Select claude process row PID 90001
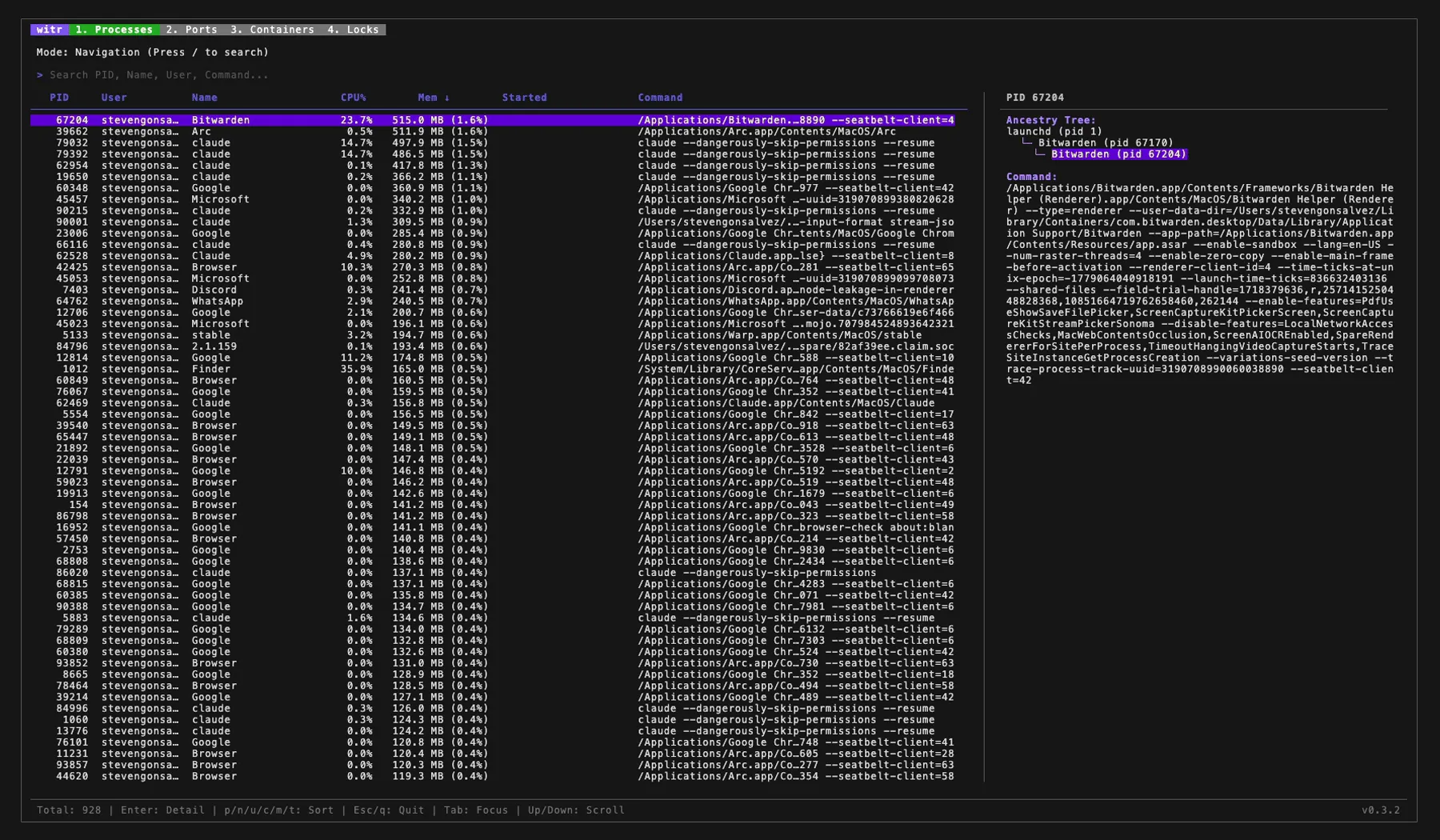 [498, 222]
